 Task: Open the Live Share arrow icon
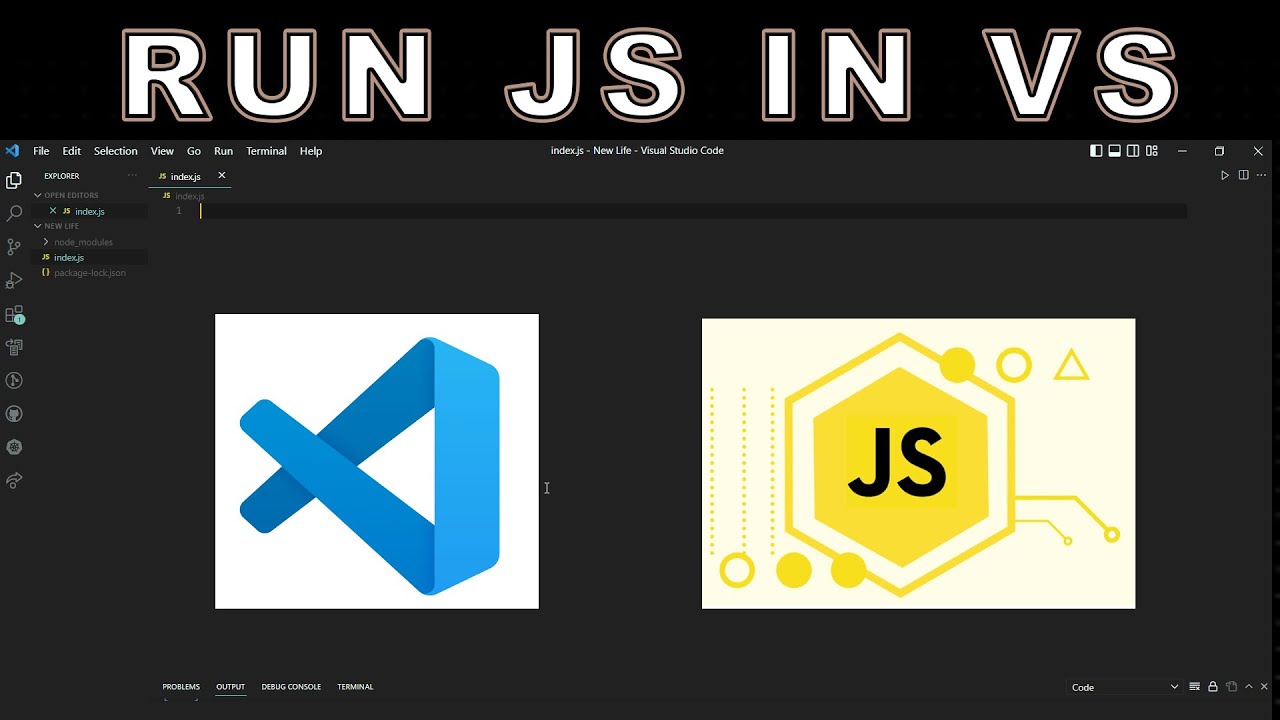[14, 481]
